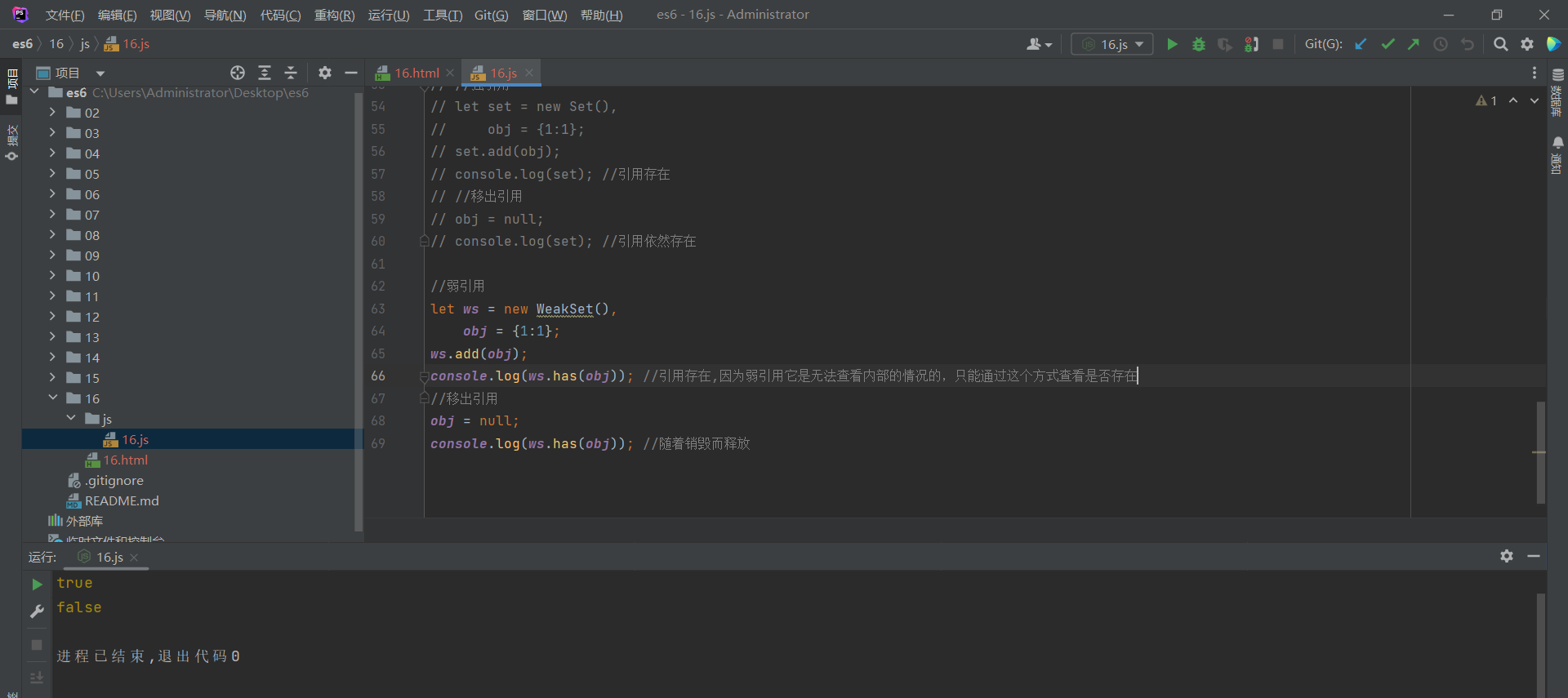Select .gitignore file in the tree

point(114,480)
